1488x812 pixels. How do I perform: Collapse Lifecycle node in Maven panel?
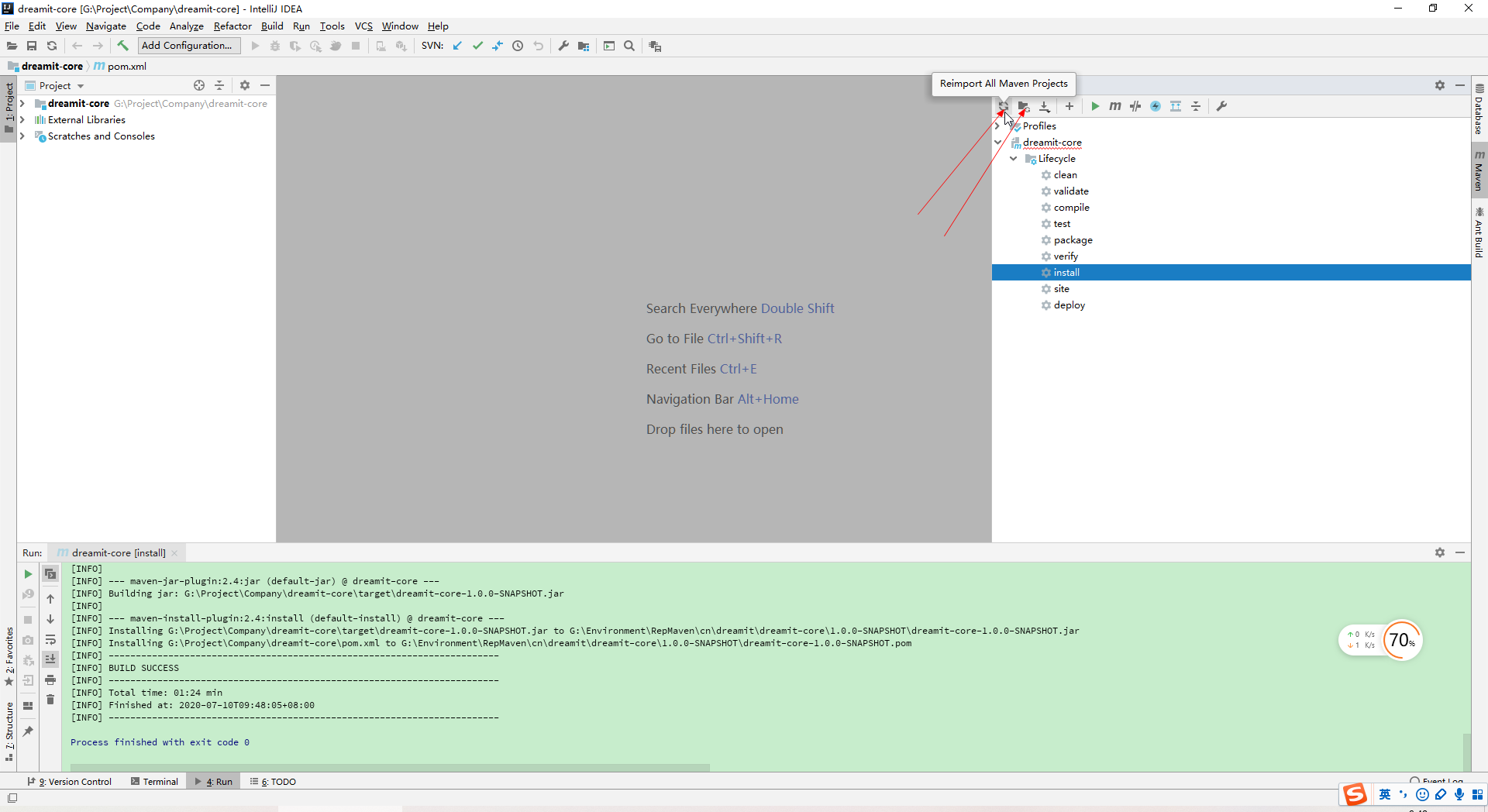pos(1013,158)
